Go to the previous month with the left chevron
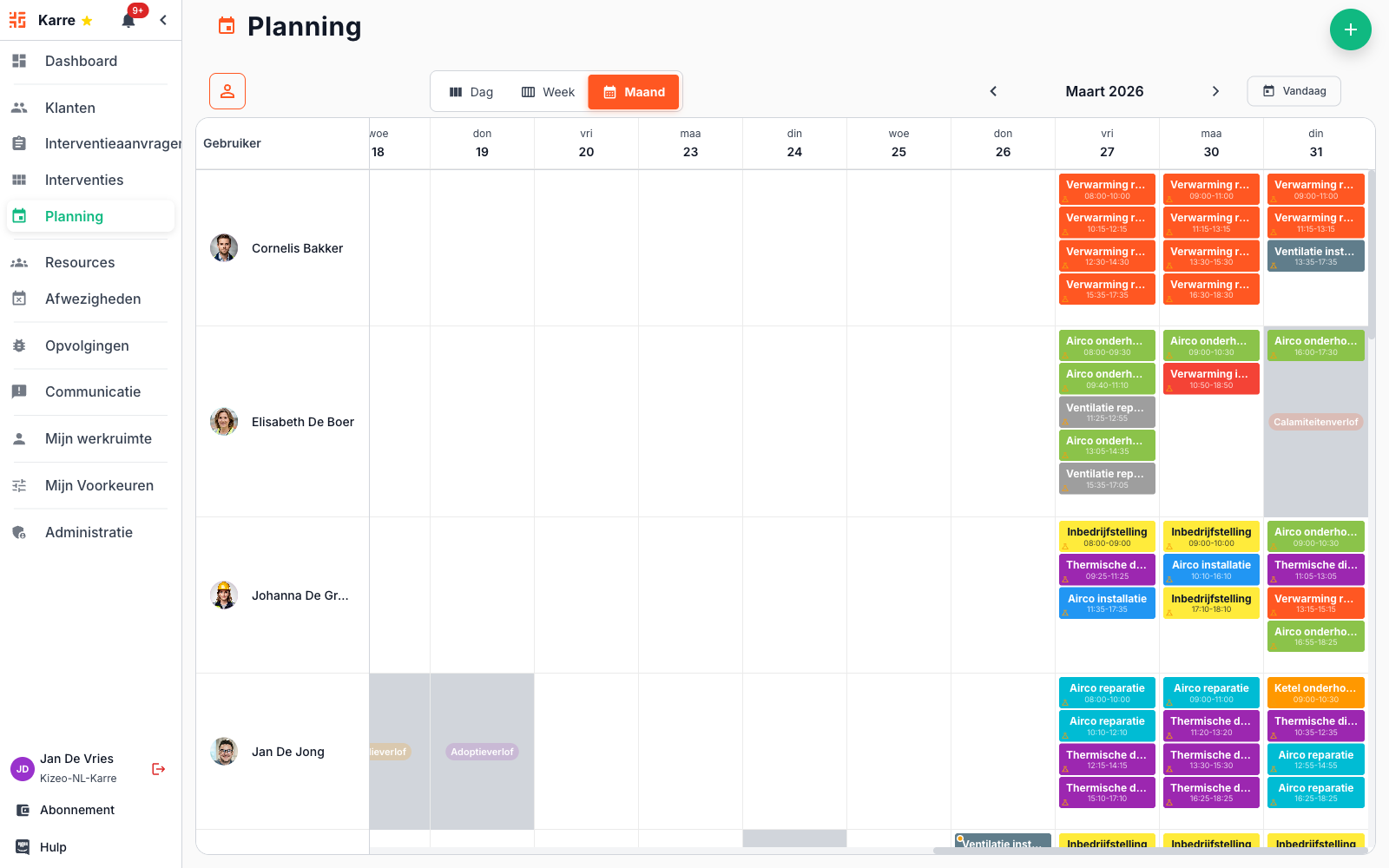This screenshot has height=868, width=1389. (x=993, y=90)
